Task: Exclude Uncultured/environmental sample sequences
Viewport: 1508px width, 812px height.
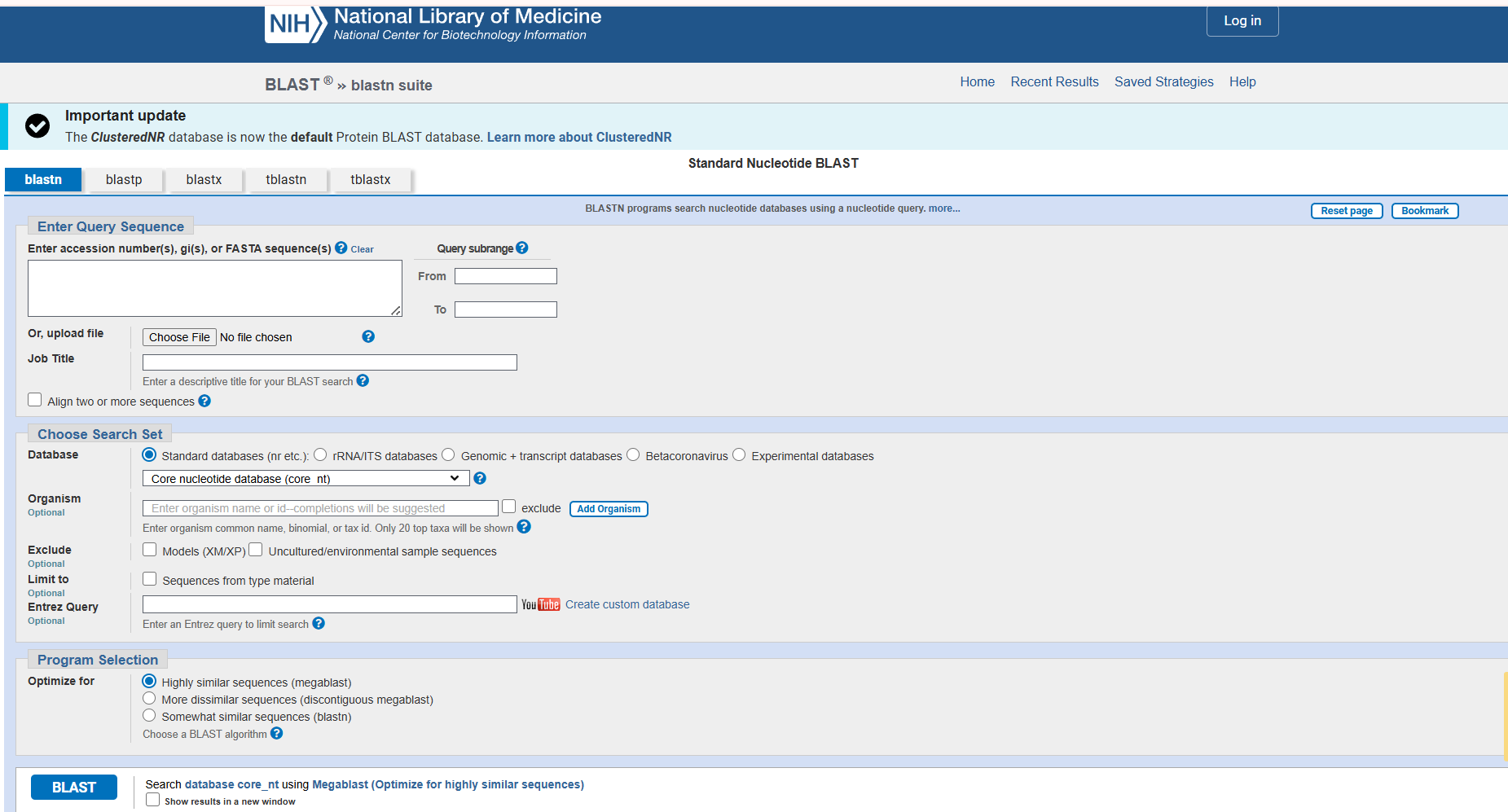Action: (x=256, y=550)
